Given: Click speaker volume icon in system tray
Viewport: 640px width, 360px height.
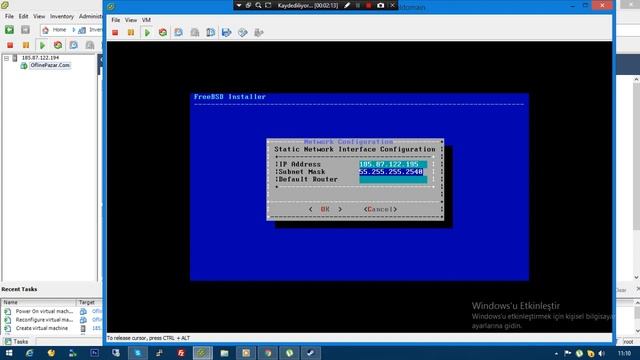Looking at the screenshot, I should (601, 353).
